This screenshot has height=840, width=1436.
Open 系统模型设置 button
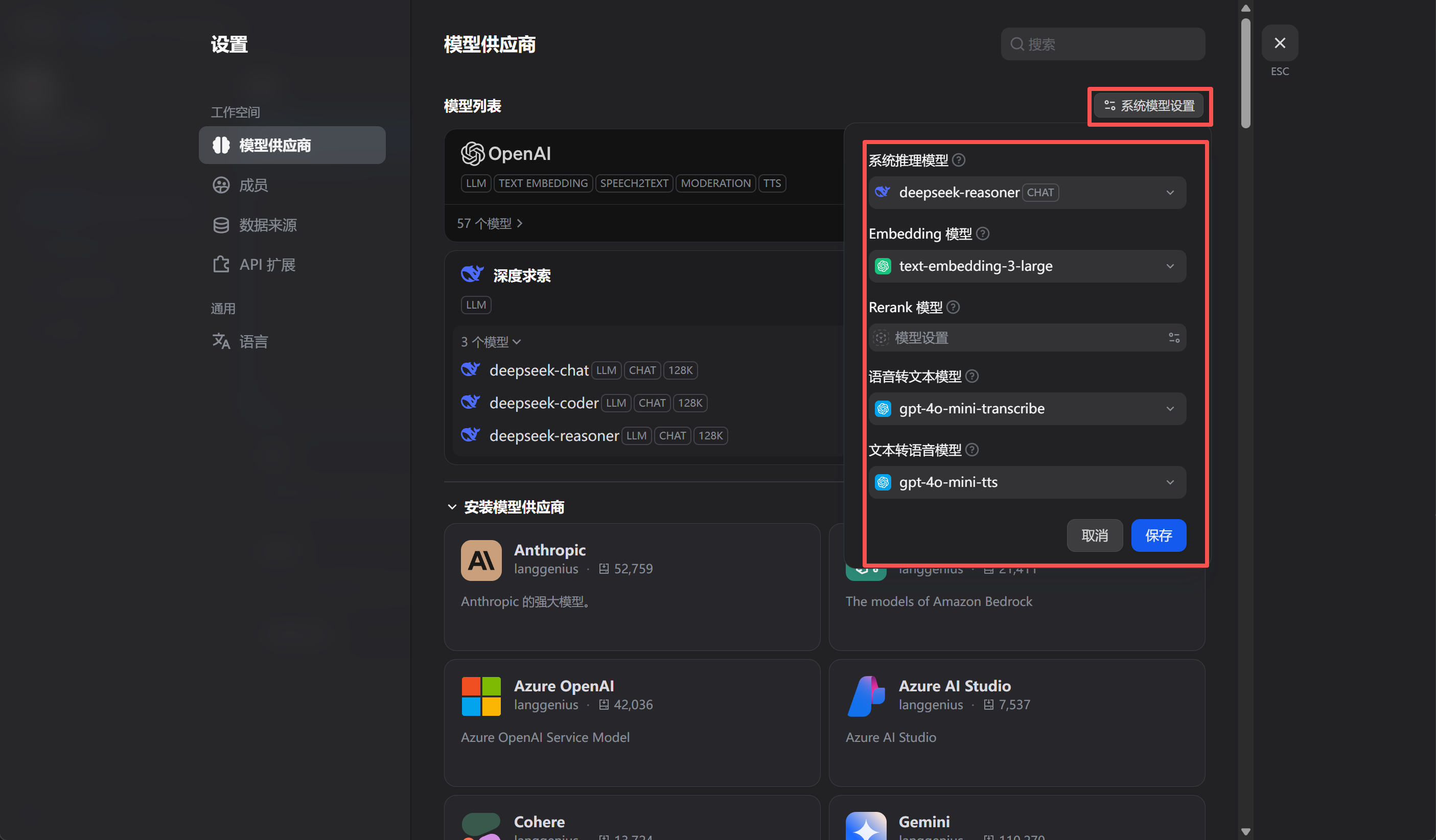tap(1149, 106)
